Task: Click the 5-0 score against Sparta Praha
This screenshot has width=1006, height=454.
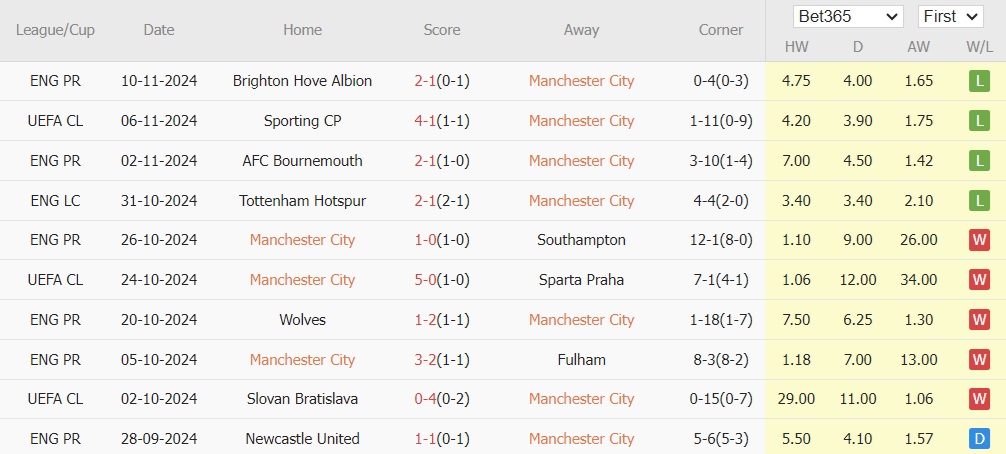Action: point(424,280)
